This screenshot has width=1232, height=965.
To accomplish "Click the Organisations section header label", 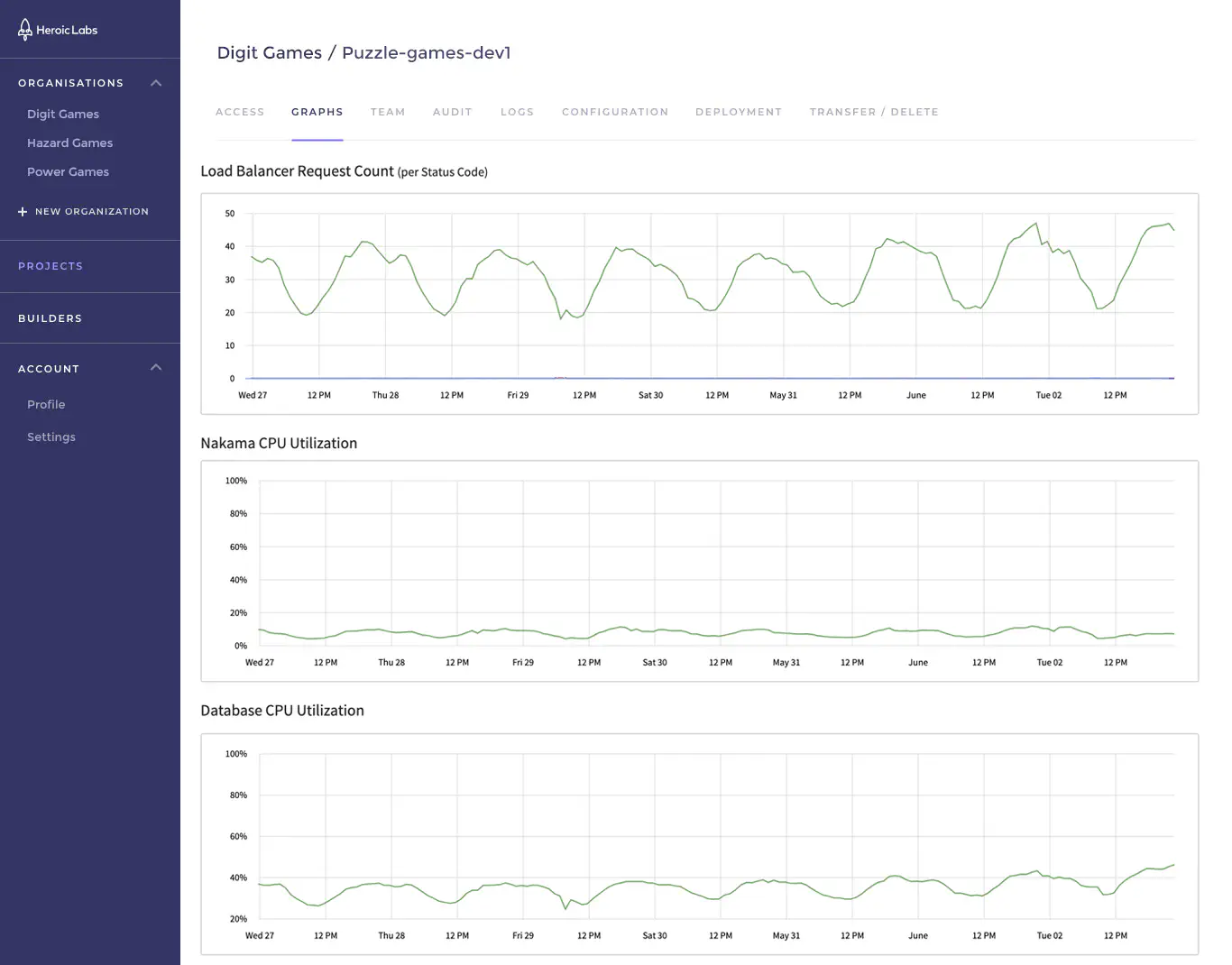I will click(x=70, y=83).
